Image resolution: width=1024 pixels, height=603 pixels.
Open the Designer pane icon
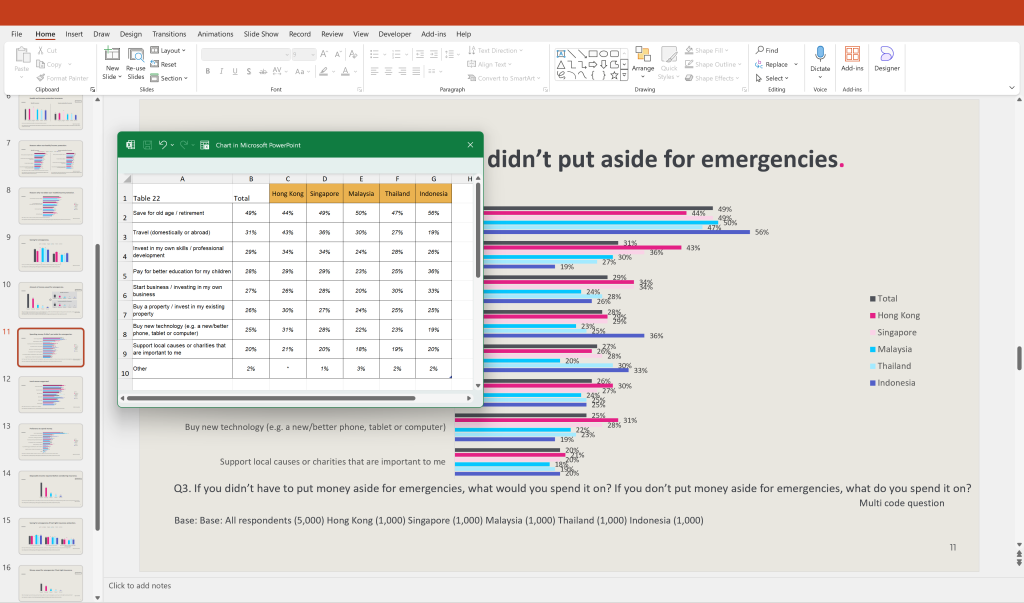[x=886, y=54]
